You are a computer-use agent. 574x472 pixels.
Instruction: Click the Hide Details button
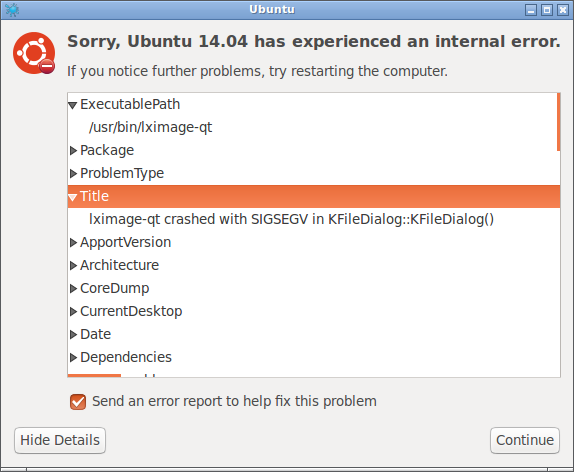click(60, 440)
